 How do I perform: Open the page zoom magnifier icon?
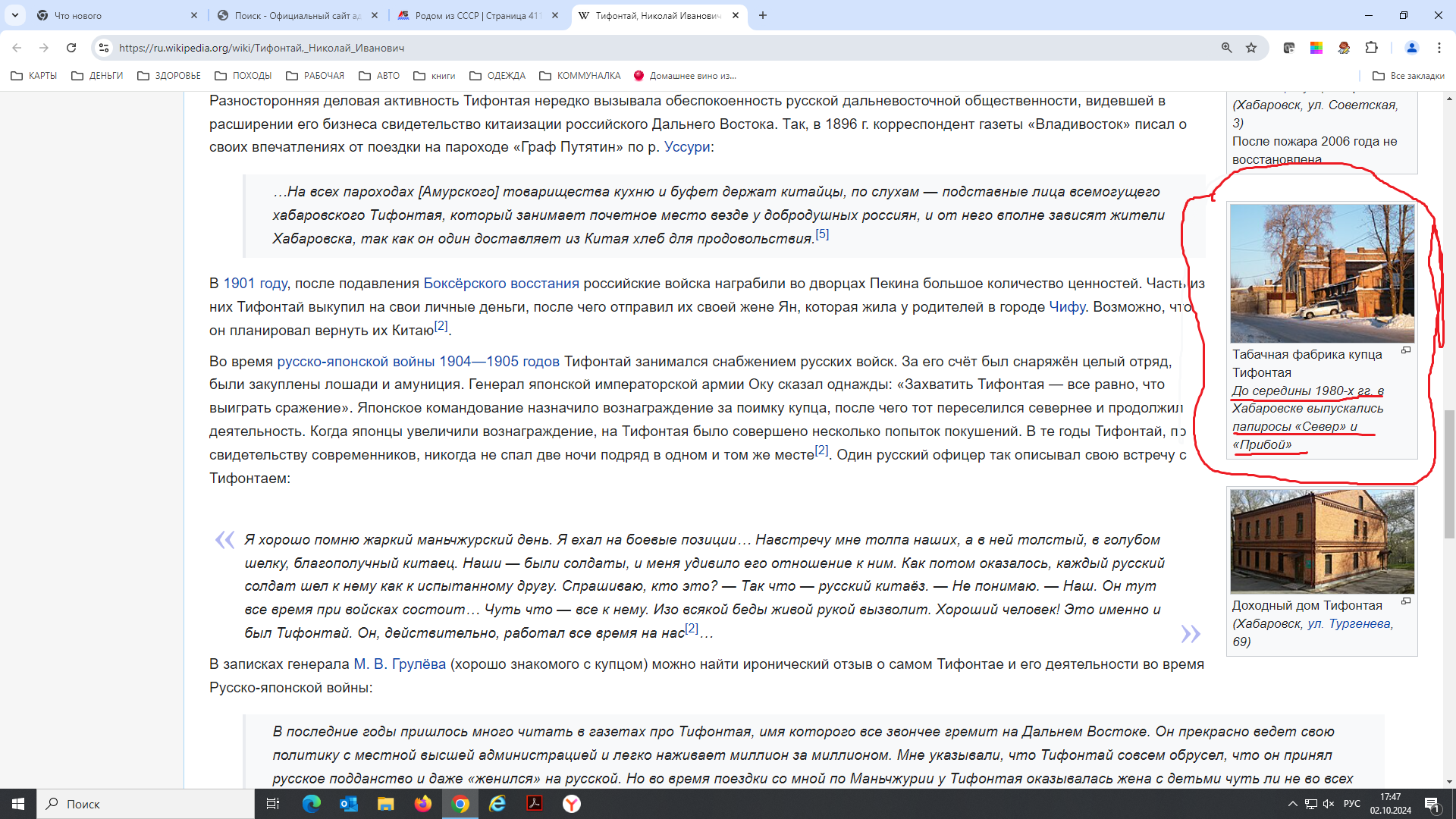coord(1226,48)
